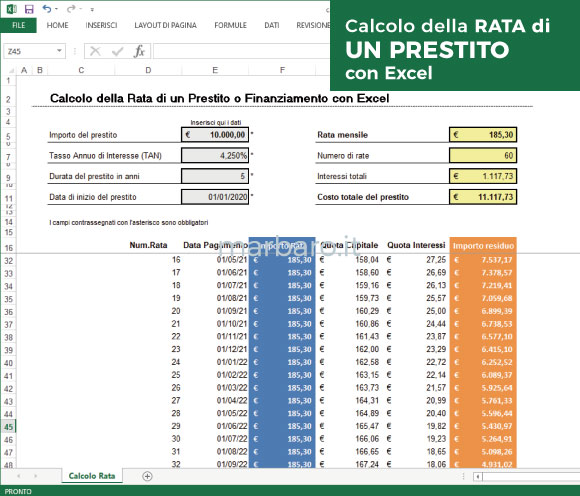Image resolution: width=580 pixels, height=496 pixels.
Task: Select row 45 header
Action: (9, 427)
